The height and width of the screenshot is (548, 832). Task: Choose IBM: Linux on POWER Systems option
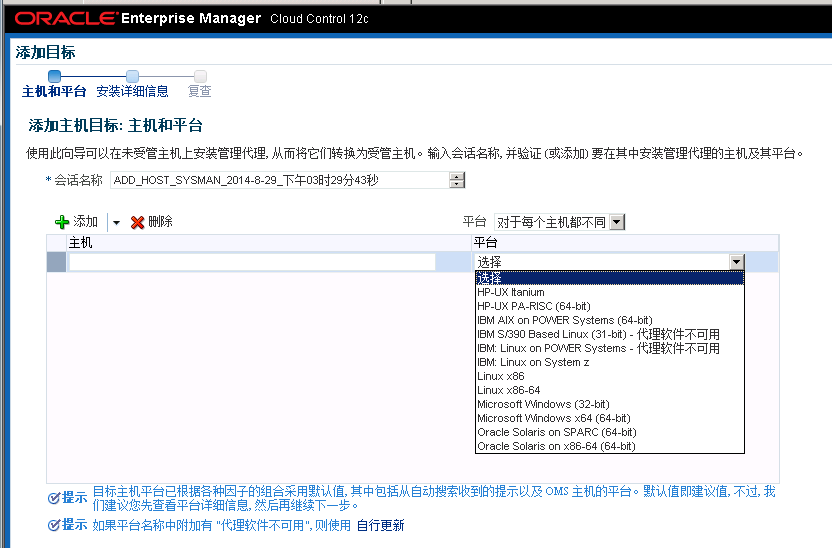point(610,348)
